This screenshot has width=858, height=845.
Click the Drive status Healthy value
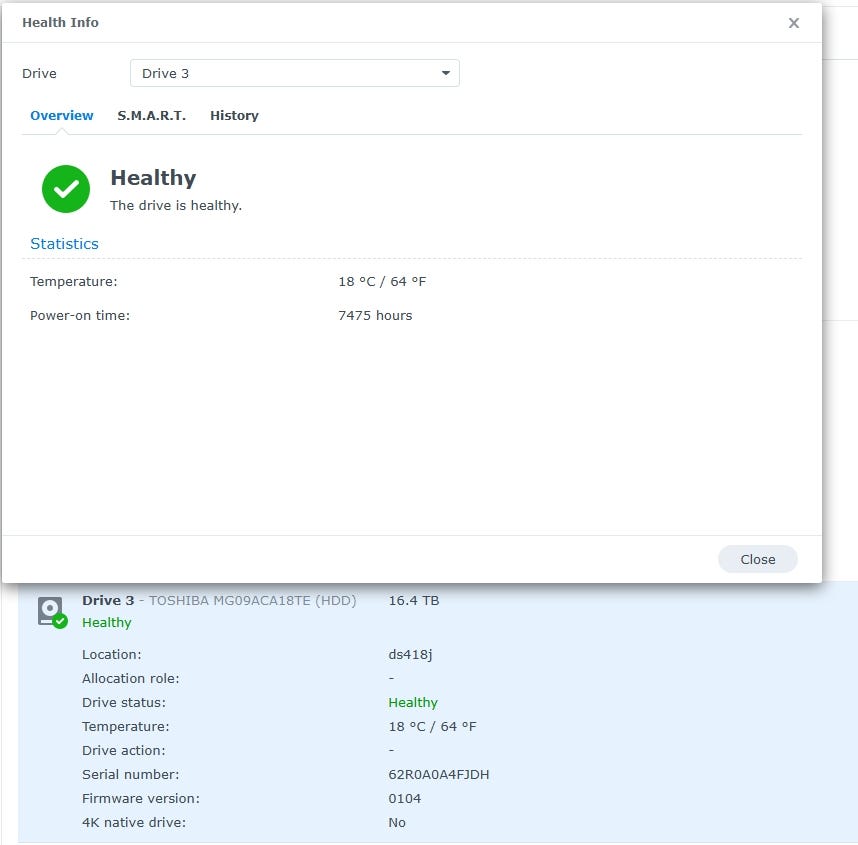413,703
